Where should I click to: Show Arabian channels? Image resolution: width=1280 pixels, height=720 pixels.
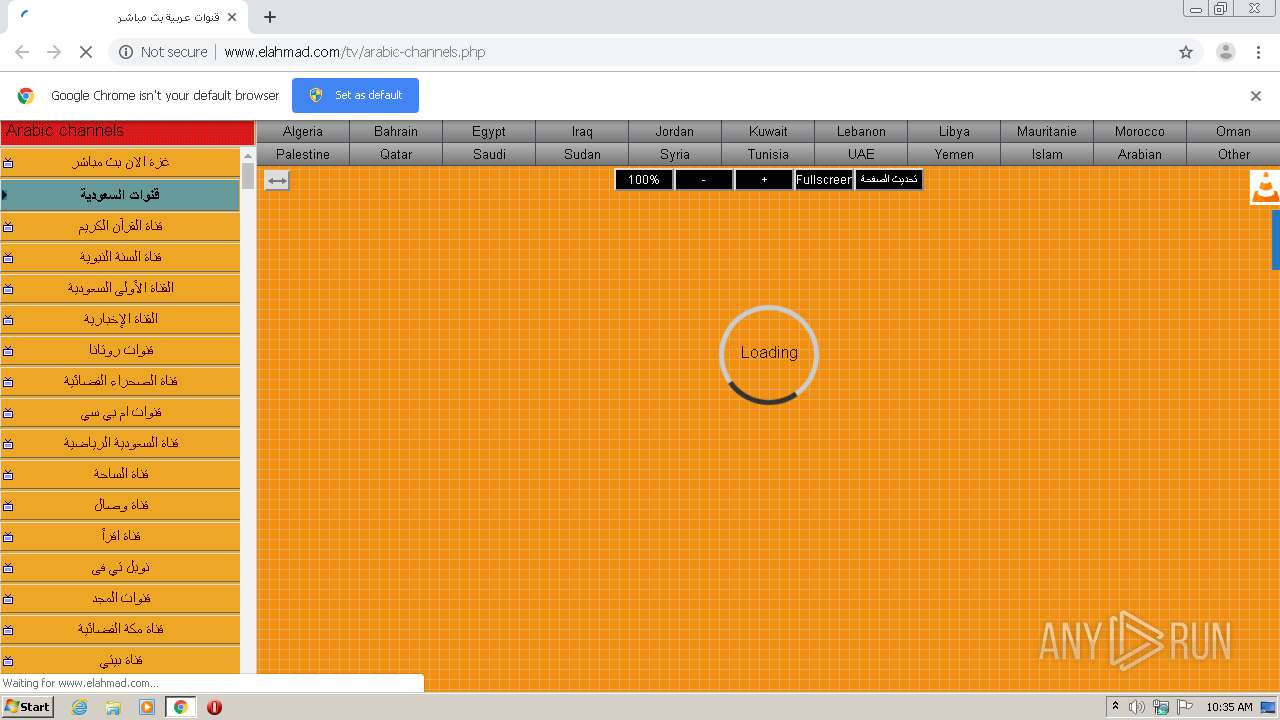1140,154
